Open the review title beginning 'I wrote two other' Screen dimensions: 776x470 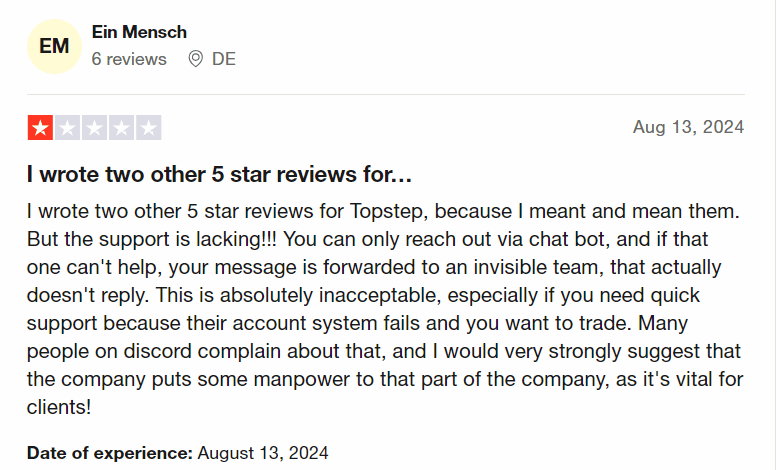220,175
